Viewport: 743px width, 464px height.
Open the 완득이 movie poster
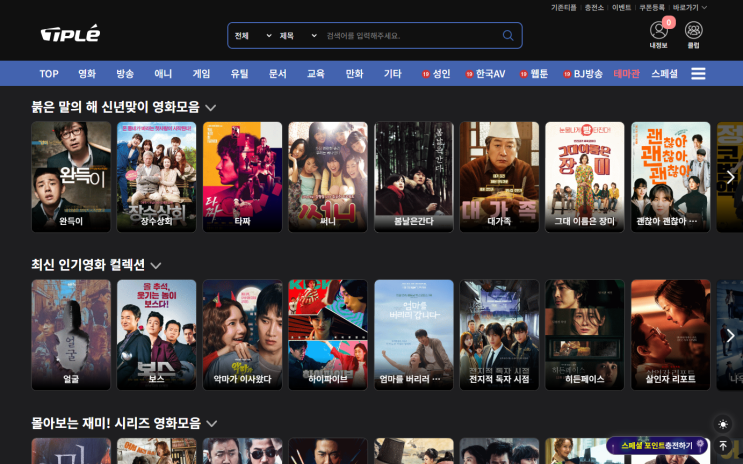click(71, 177)
